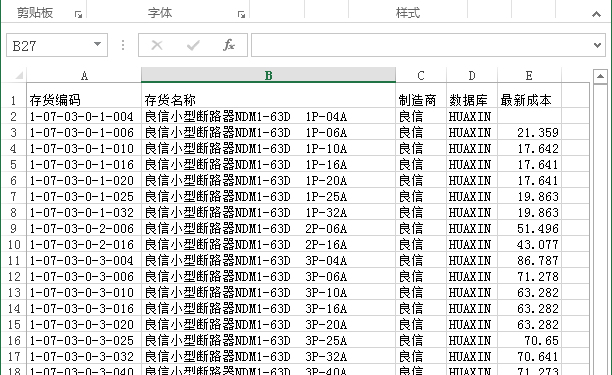Click the product name ending 3P-25A
The image size is (612, 375).
(x=268, y=340)
